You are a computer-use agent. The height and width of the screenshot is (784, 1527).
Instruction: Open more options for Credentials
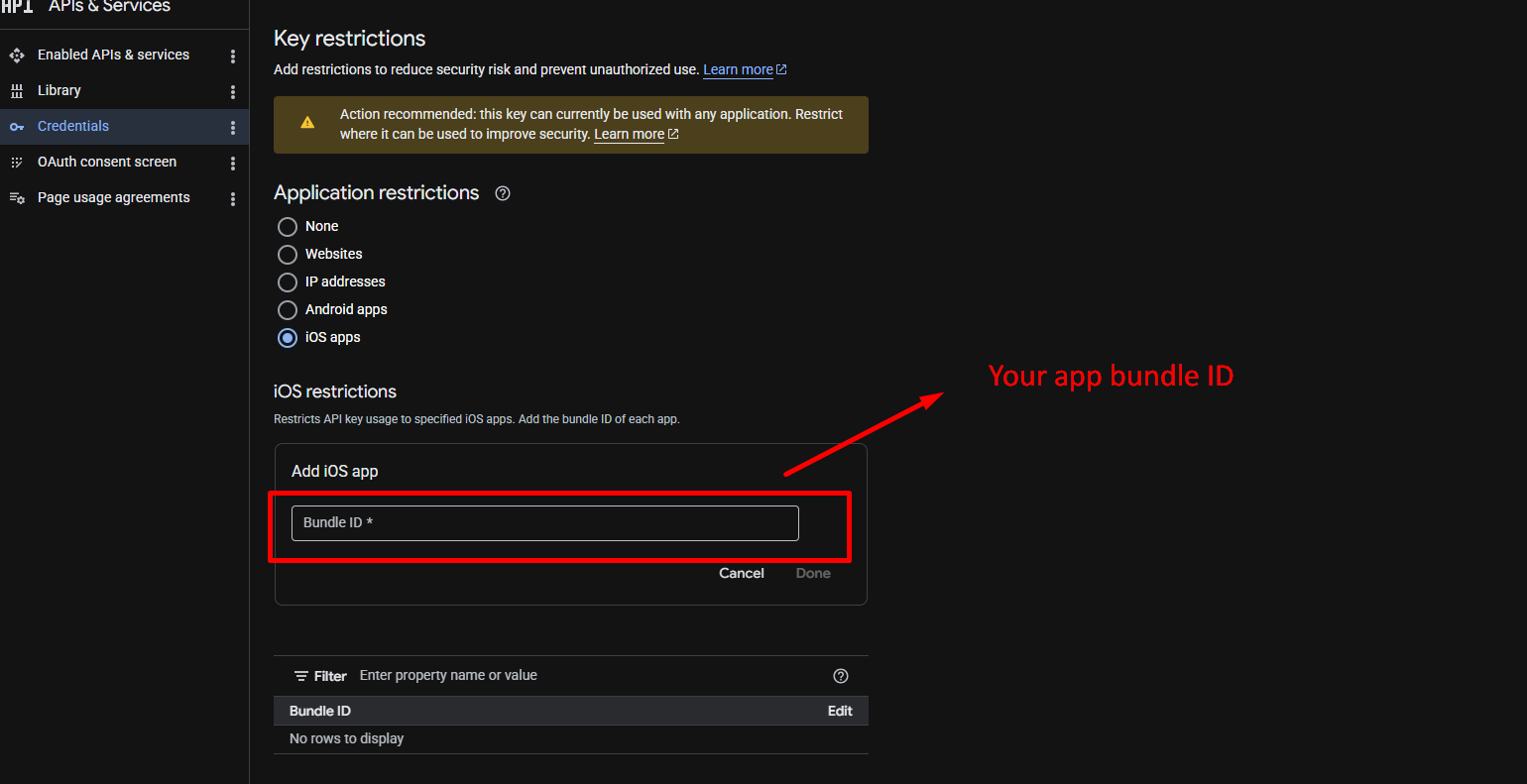pos(233,128)
